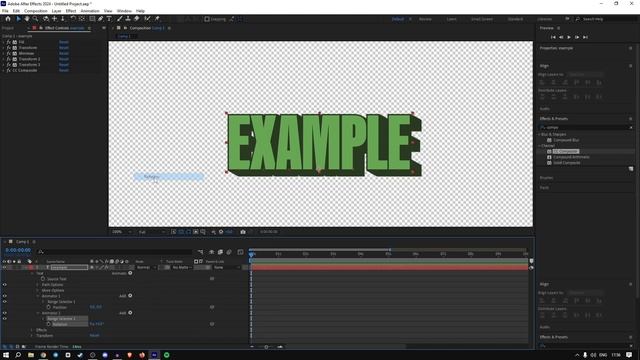This screenshot has width=640, height=360.
Task: Enable motion blur timeline switch
Action: point(229,252)
